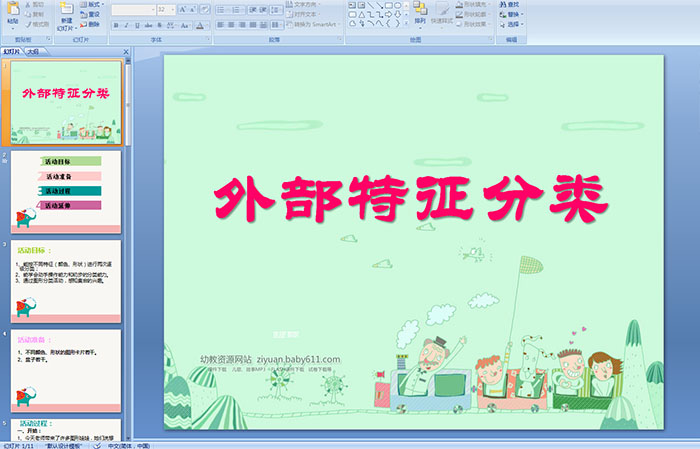This screenshot has width=700, height=449.
Task: Toggle align text right
Action: [x=242, y=25]
